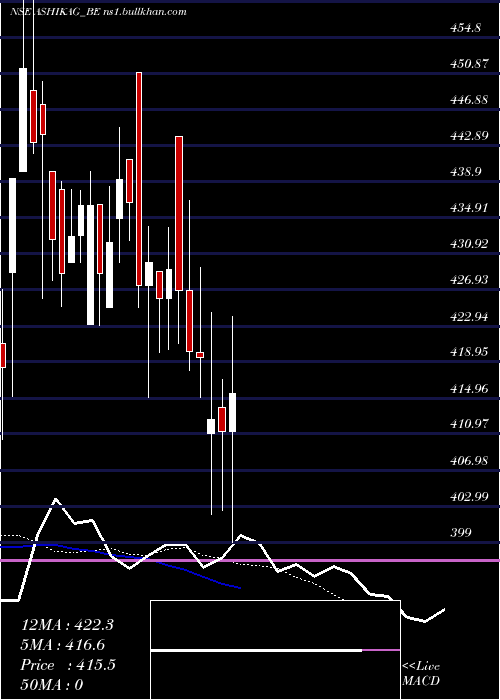
Task: Click the 446.88 price axis label
Action: (x=468, y=100)
